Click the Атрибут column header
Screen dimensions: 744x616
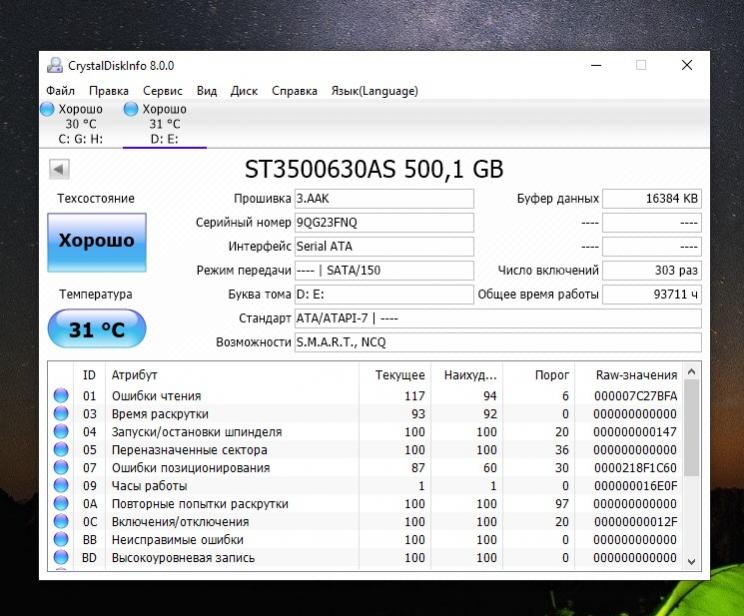click(x=232, y=374)
